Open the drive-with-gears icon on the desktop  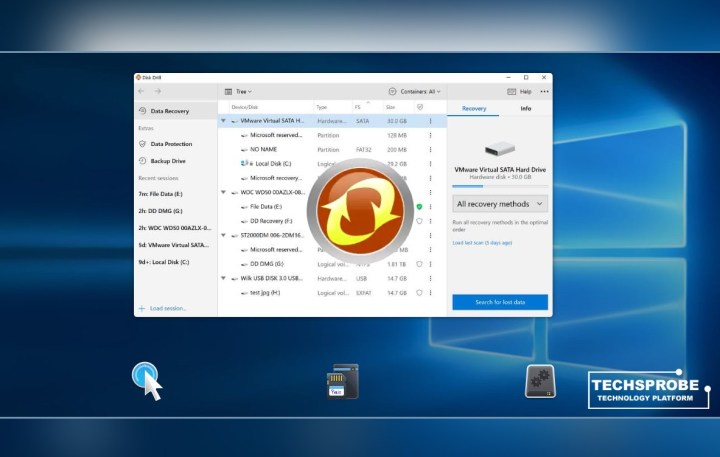tap(540, 381)
